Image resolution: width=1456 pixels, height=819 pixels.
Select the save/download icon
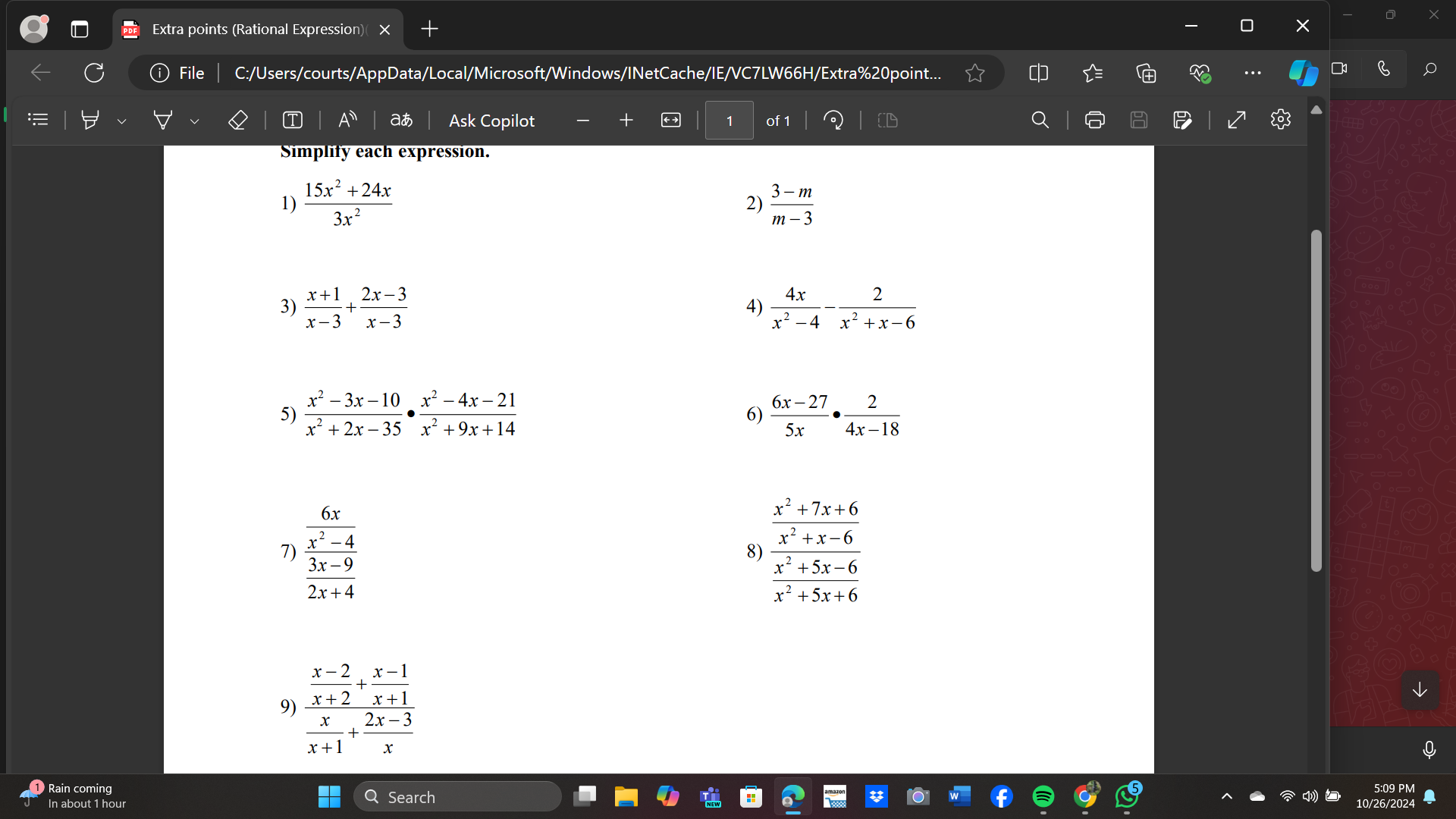1139,121
